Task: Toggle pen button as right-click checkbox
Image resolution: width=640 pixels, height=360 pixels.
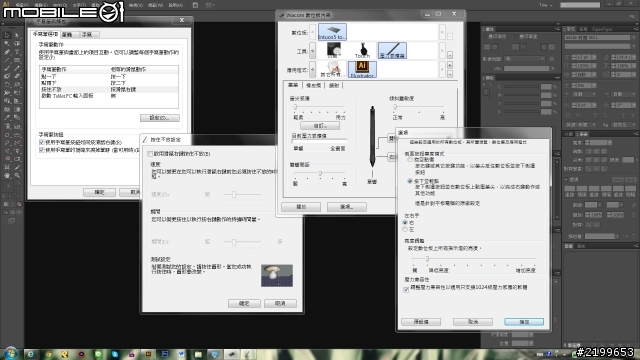Action: [42, 142]
